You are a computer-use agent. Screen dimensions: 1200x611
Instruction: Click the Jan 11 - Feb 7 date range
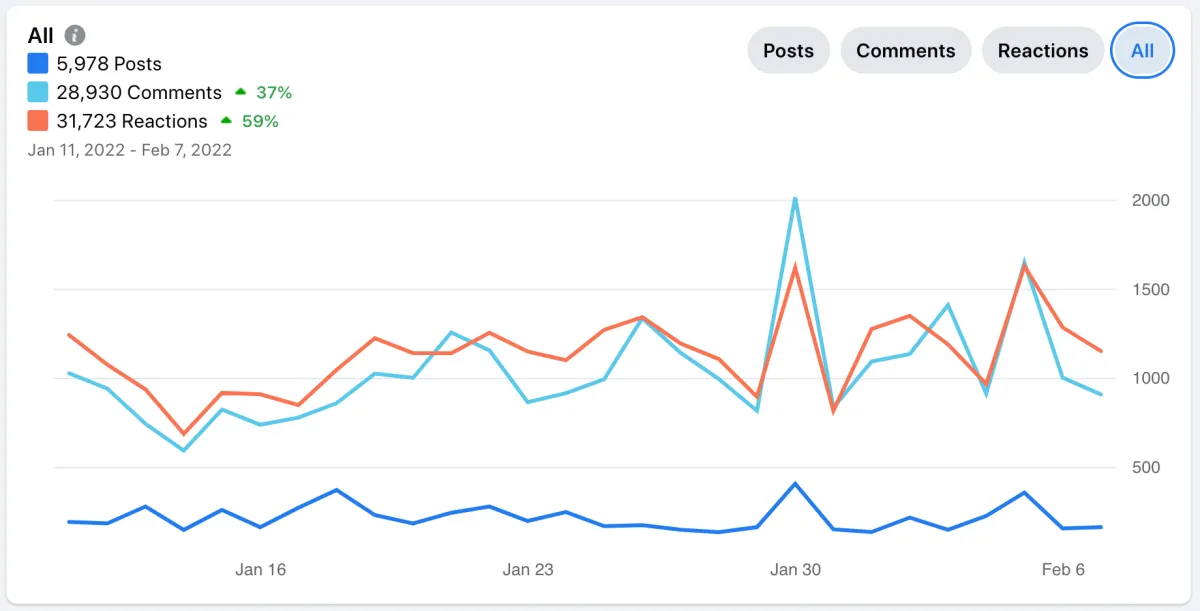click(x=130, y=150)
